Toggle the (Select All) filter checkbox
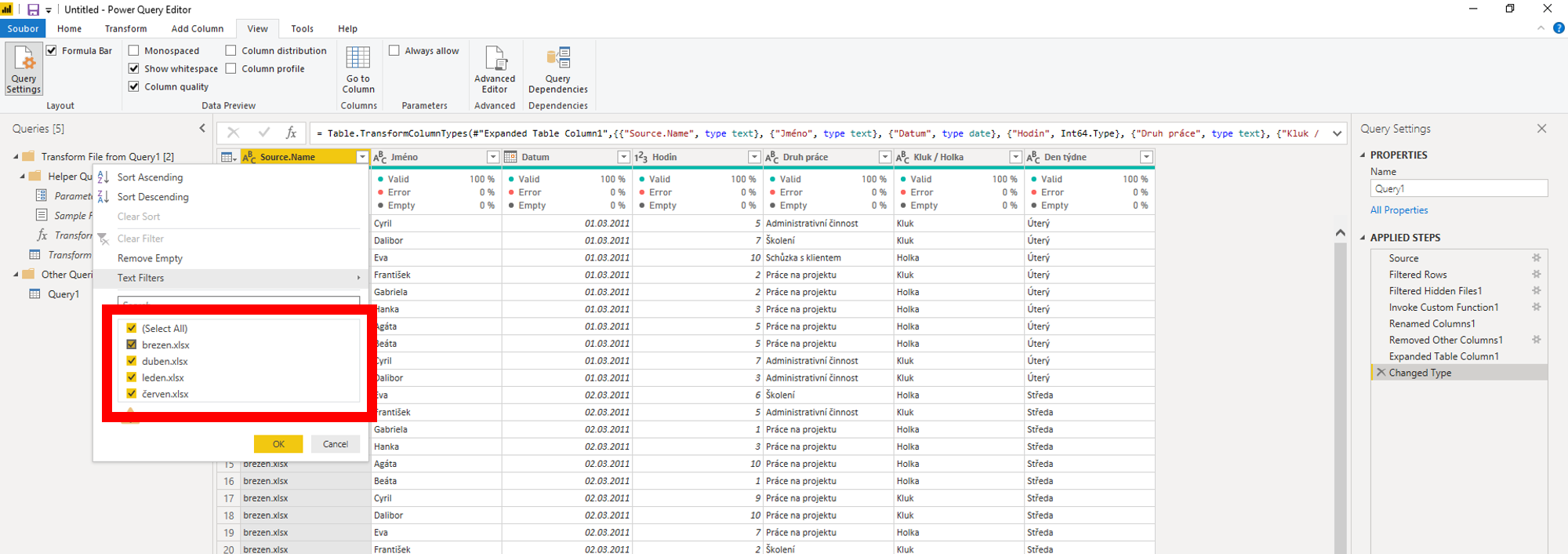Image resolution: width=1568 pixels, height=554 pixels. 132,328
